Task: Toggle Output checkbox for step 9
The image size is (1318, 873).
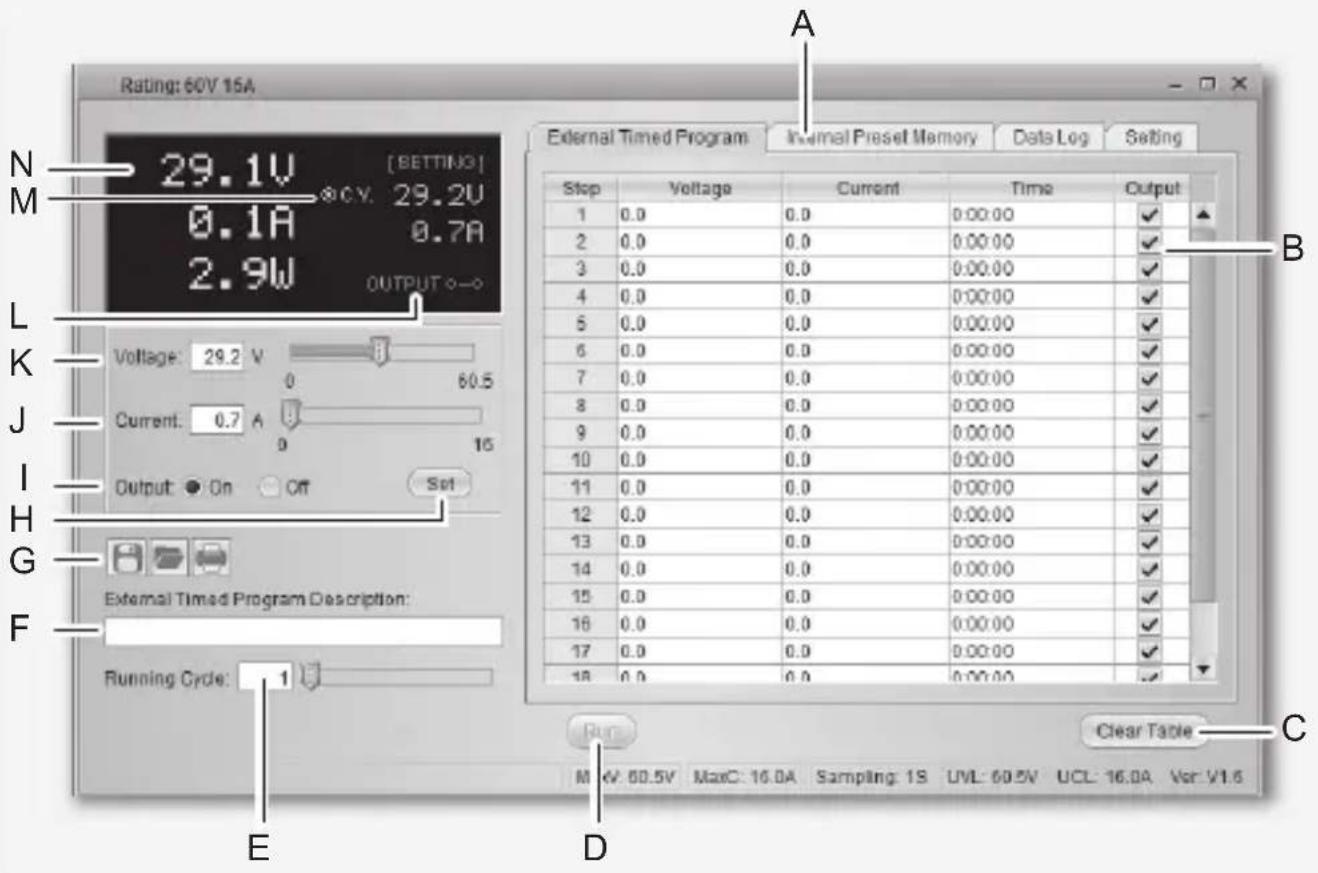Action: (1152, 434)
